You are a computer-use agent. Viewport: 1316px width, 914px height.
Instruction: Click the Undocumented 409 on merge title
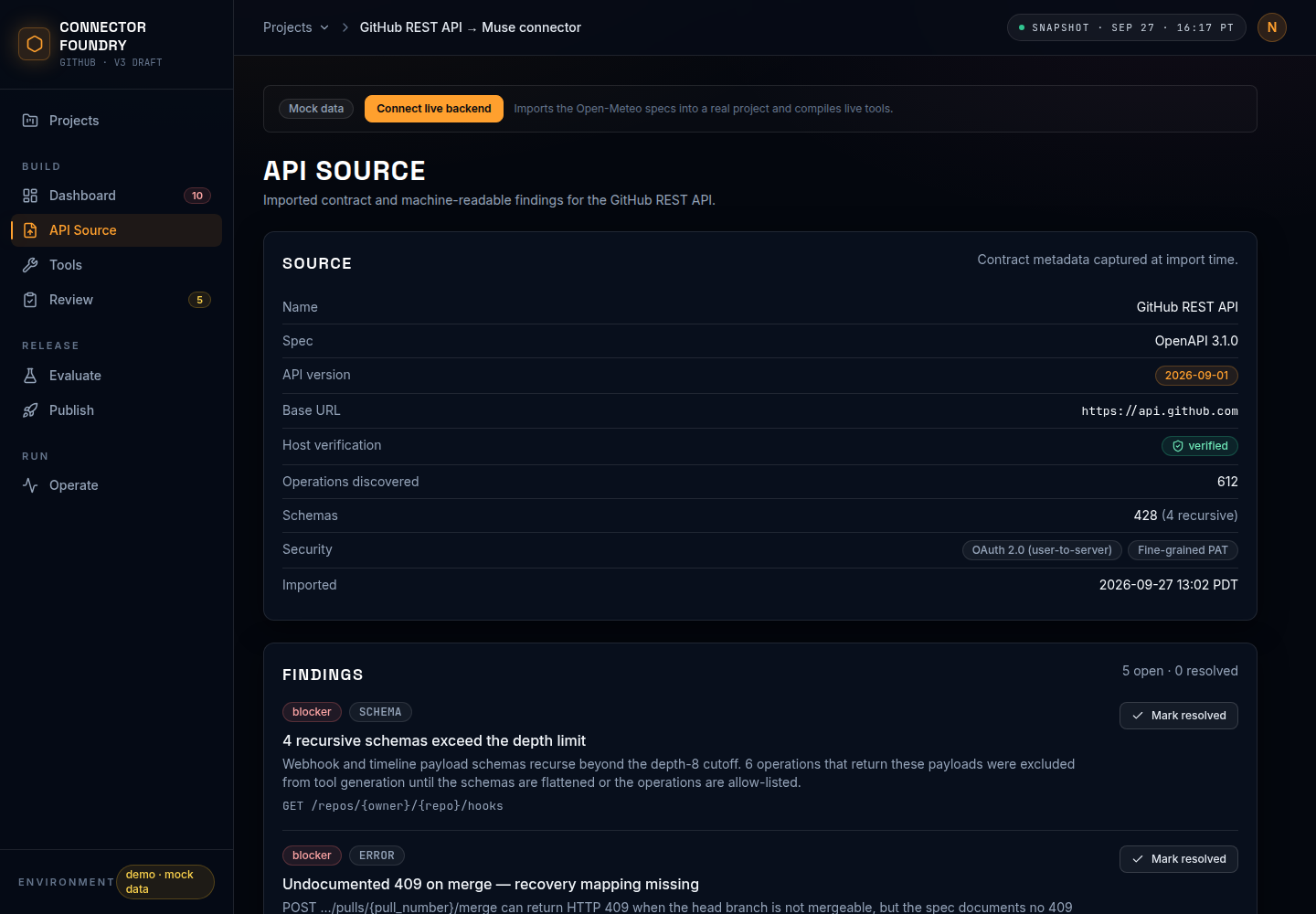(491, 885)
